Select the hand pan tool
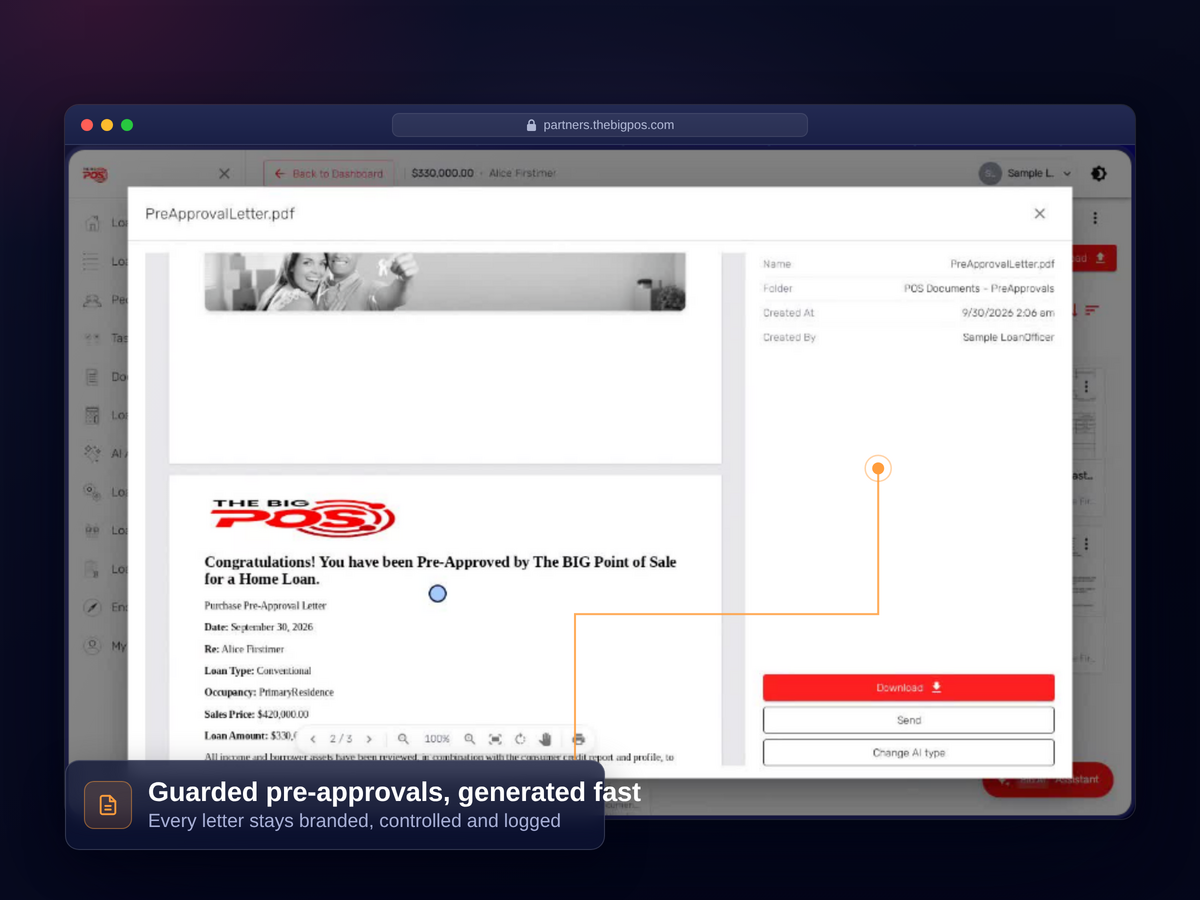This screenshot has height=900, width=1200. 545,739
